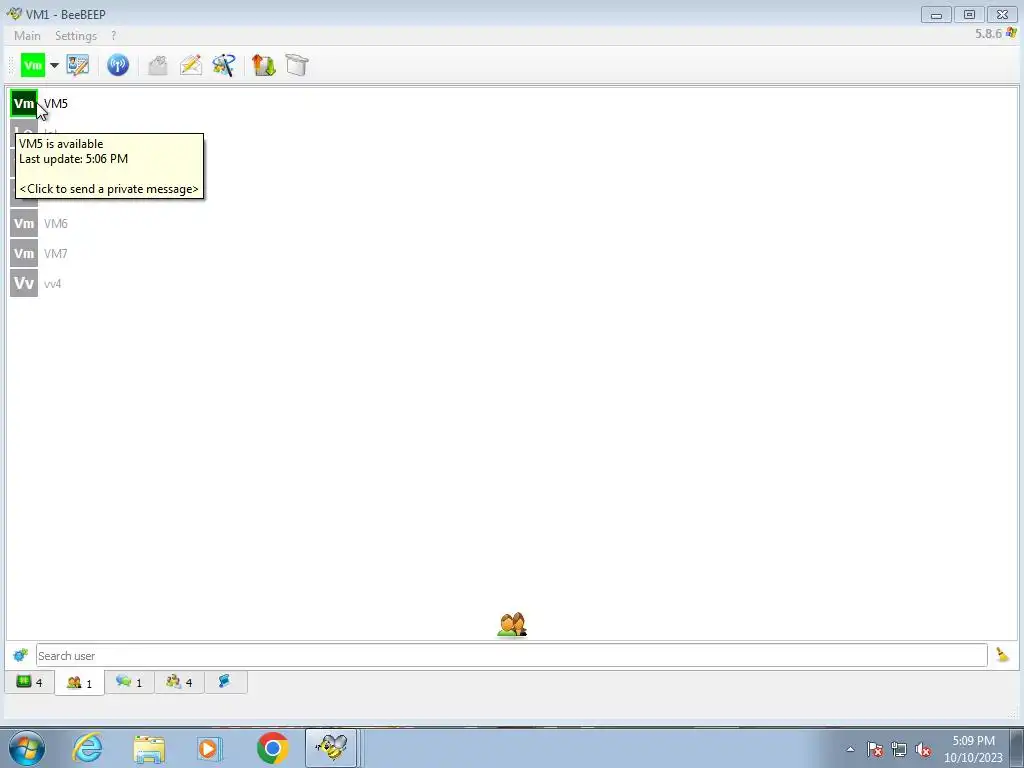Click the VM5 user name
Image resolution: width=1024 pixels, height=768 pixels.
point(56,103)
